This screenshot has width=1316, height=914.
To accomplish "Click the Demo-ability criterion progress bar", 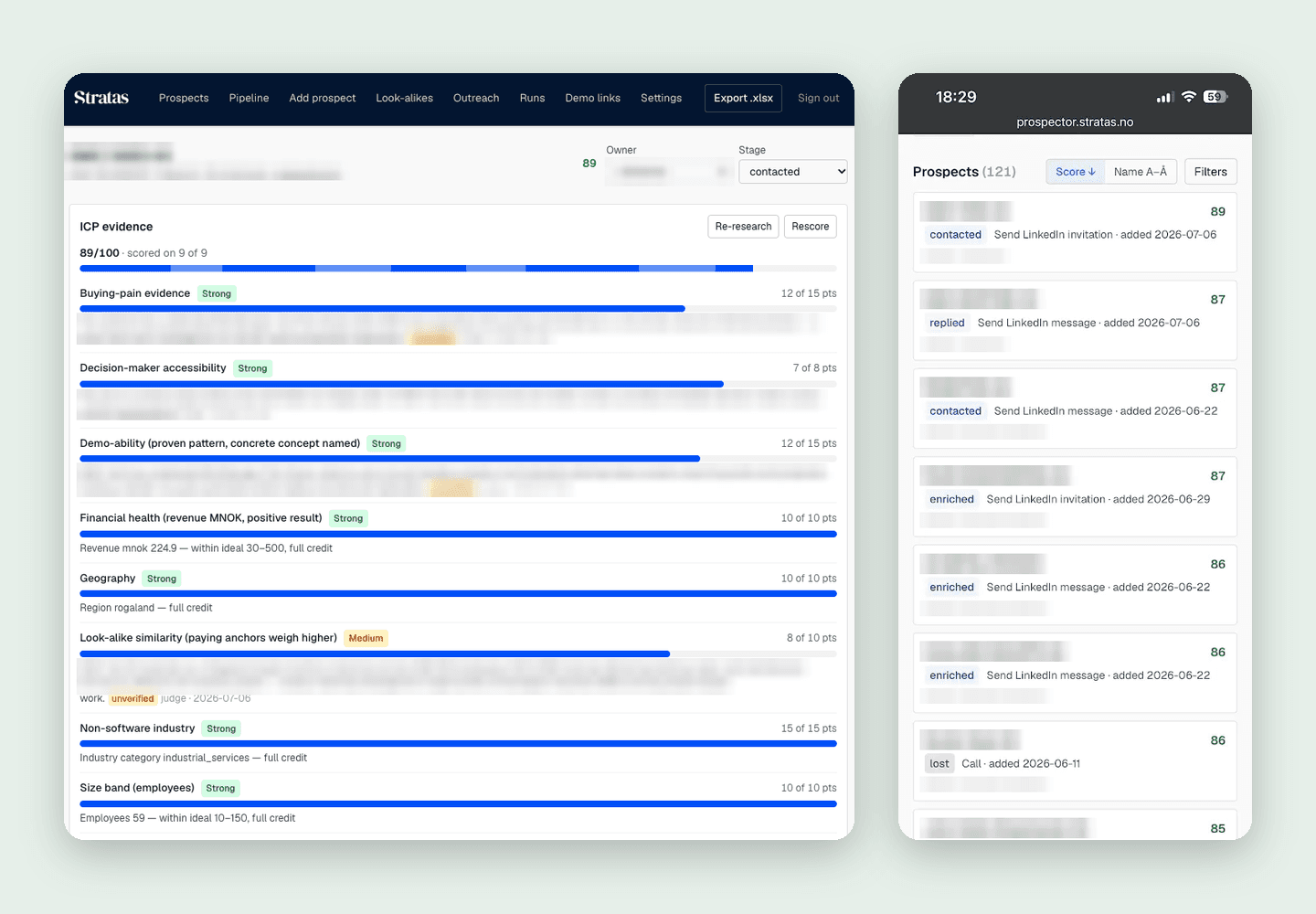I will point(458,459).
